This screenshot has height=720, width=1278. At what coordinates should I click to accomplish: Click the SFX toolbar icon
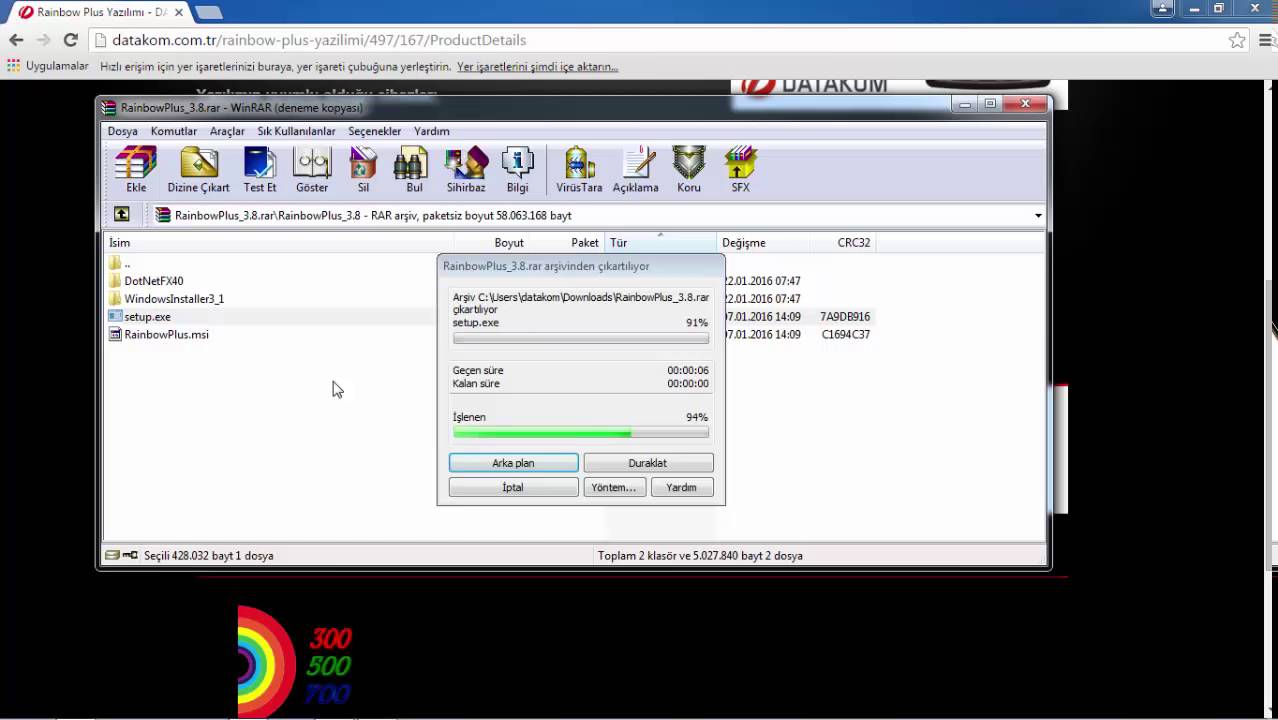[740, 169]
